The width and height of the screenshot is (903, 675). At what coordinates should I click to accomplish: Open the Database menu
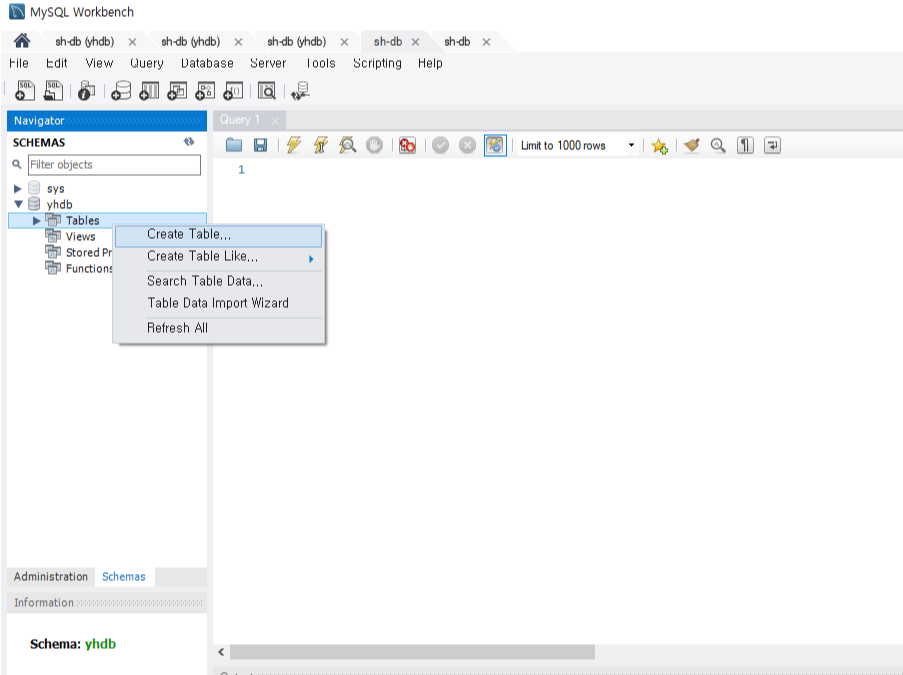[x=207, y=63]
